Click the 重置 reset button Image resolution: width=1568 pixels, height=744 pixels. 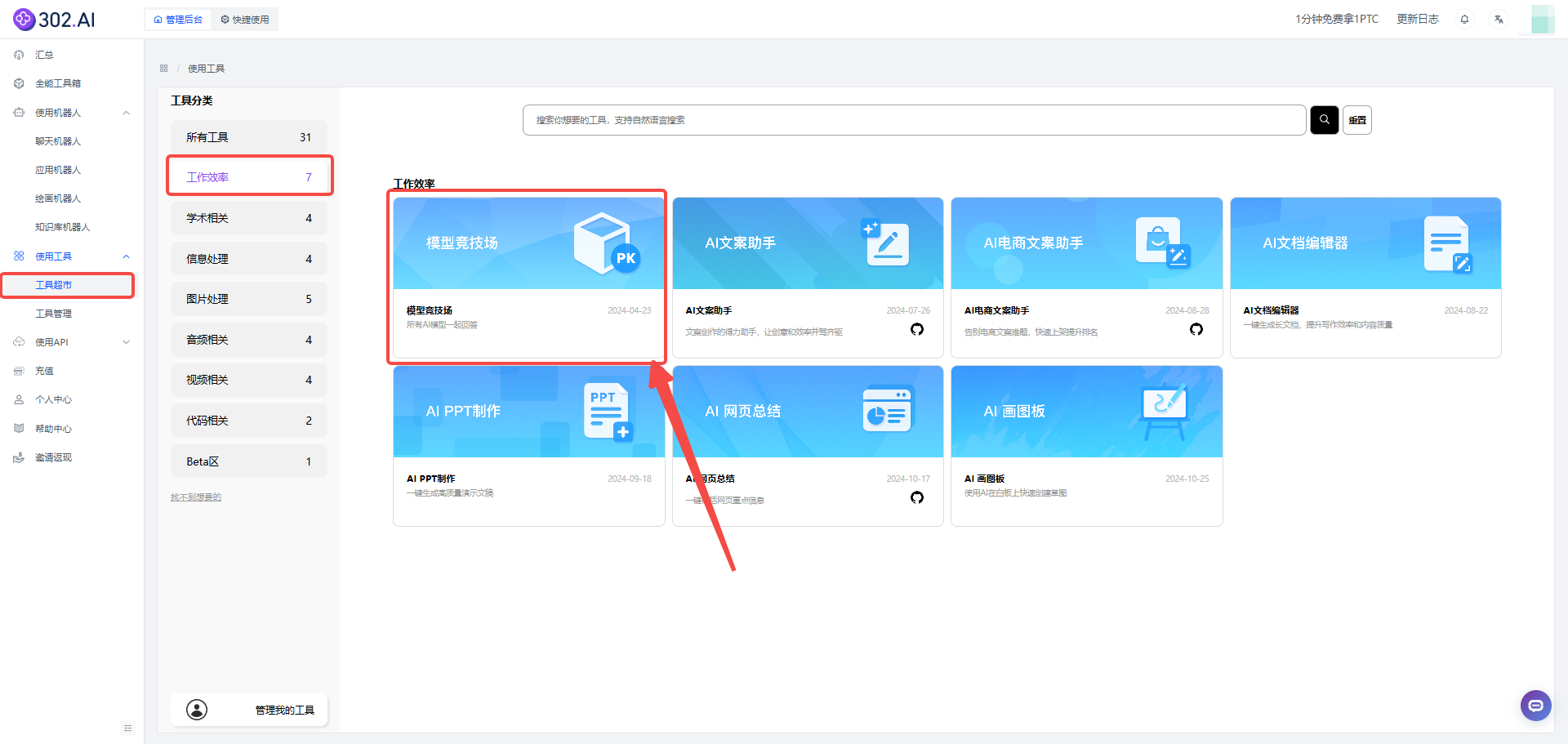[1357, 120]
